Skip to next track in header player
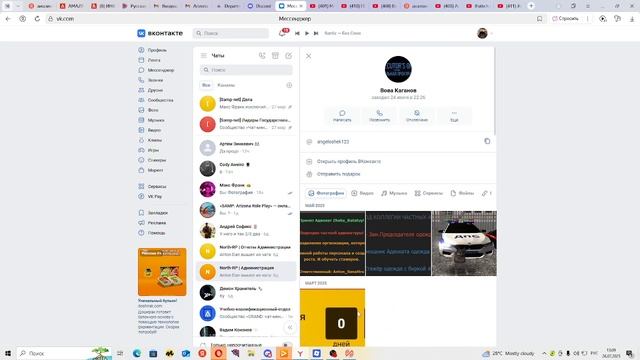Viewport: 640px width, 360px height. point(316,33)
